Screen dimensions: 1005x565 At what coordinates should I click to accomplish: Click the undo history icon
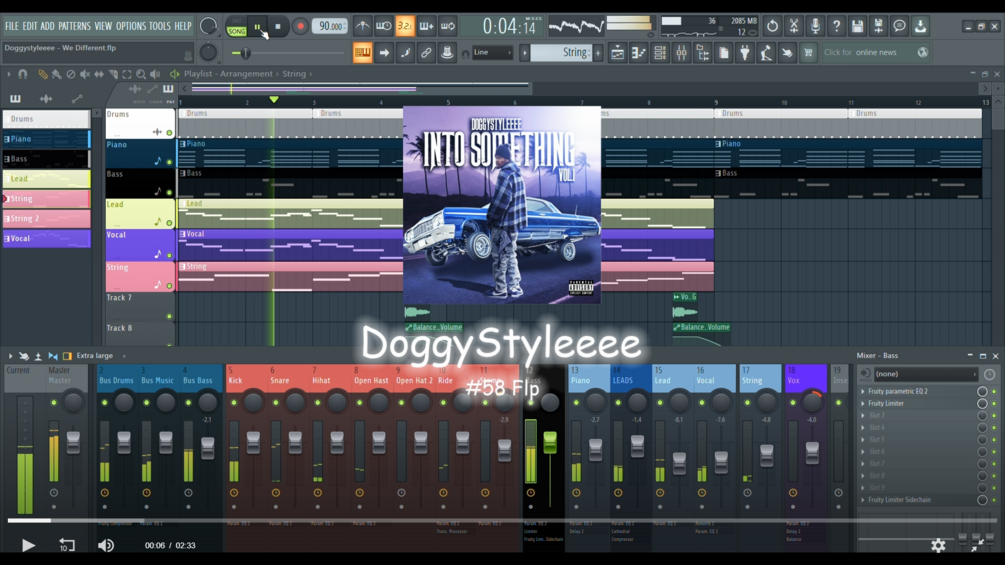click(x=772, y=26)
